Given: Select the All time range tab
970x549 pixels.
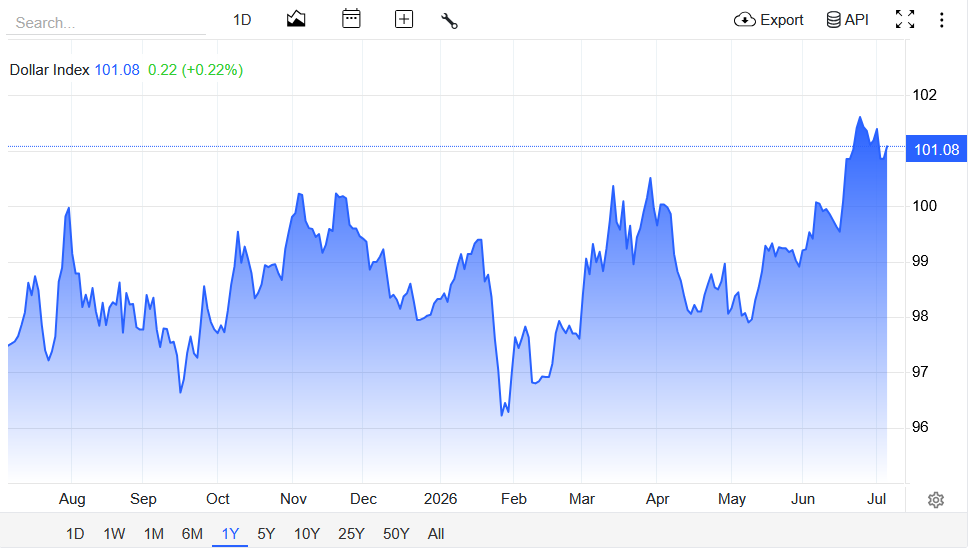Looking at the screenshot, I should tap(436, 534).
